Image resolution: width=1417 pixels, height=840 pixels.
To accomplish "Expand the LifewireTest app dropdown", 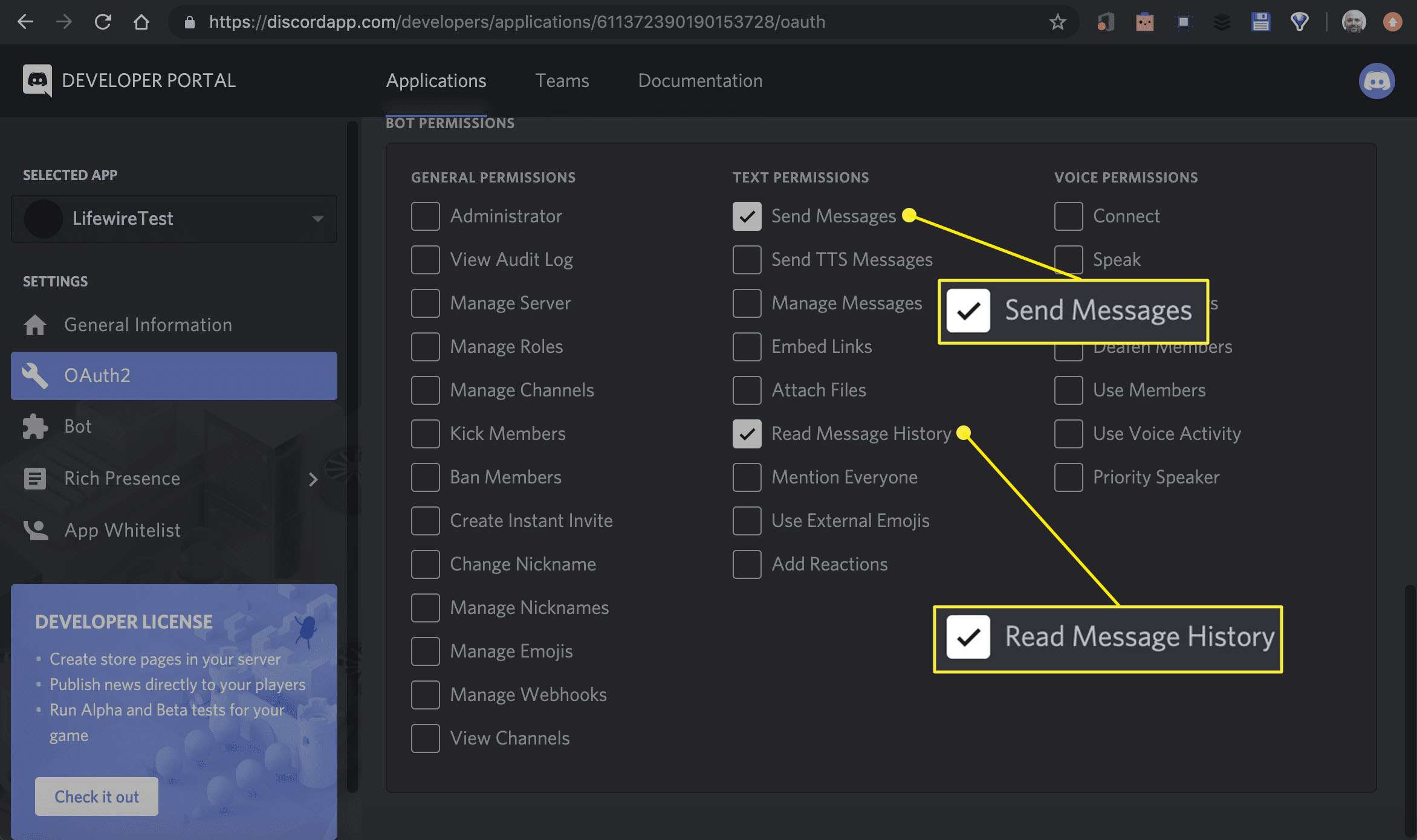I will click(x=316, y=217).
